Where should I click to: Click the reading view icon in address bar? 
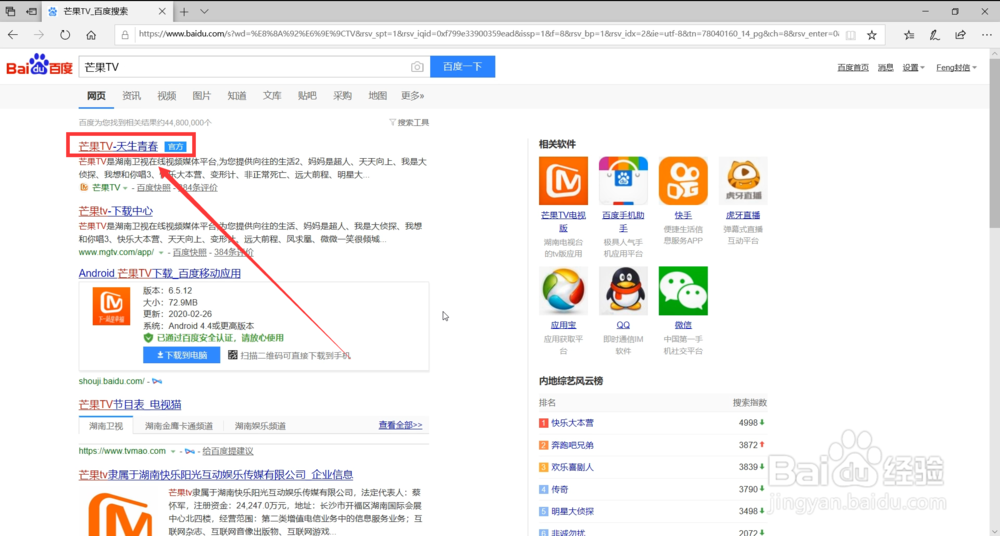(x=850, y=35)
